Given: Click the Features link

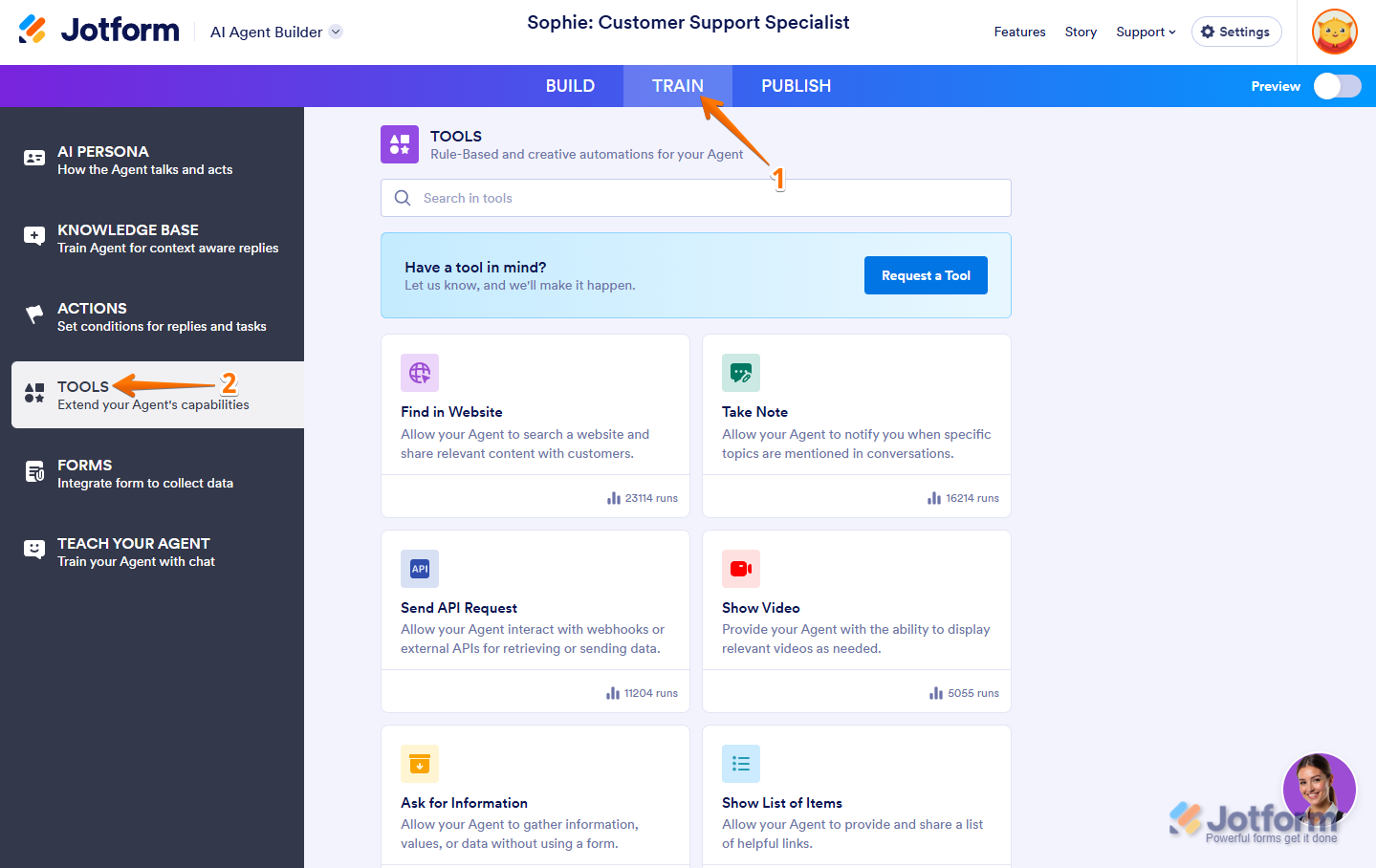Looking at the screenshot, I should pos(1019,32).
